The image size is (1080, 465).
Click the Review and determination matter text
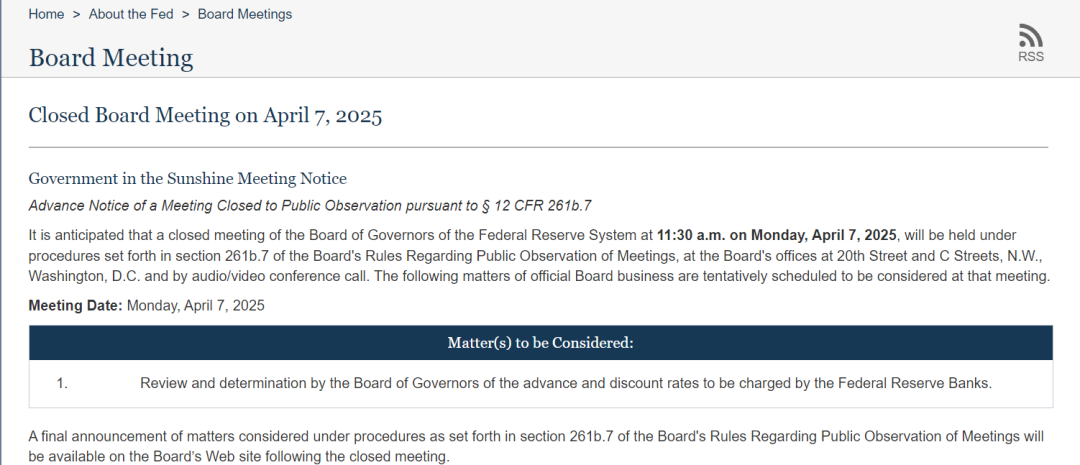tap(565, 383)
